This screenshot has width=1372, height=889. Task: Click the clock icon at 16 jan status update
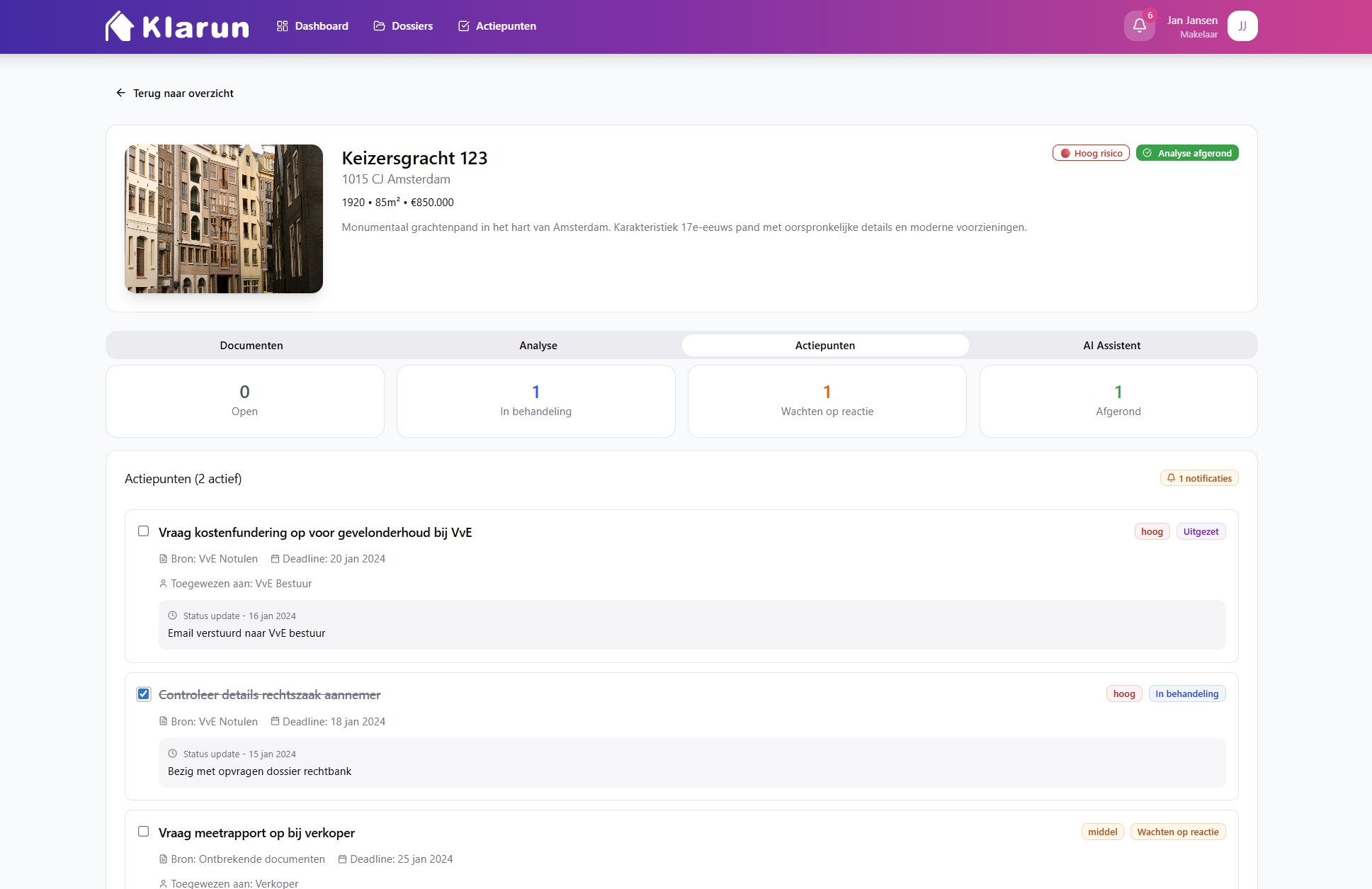(x=172, y=616)
